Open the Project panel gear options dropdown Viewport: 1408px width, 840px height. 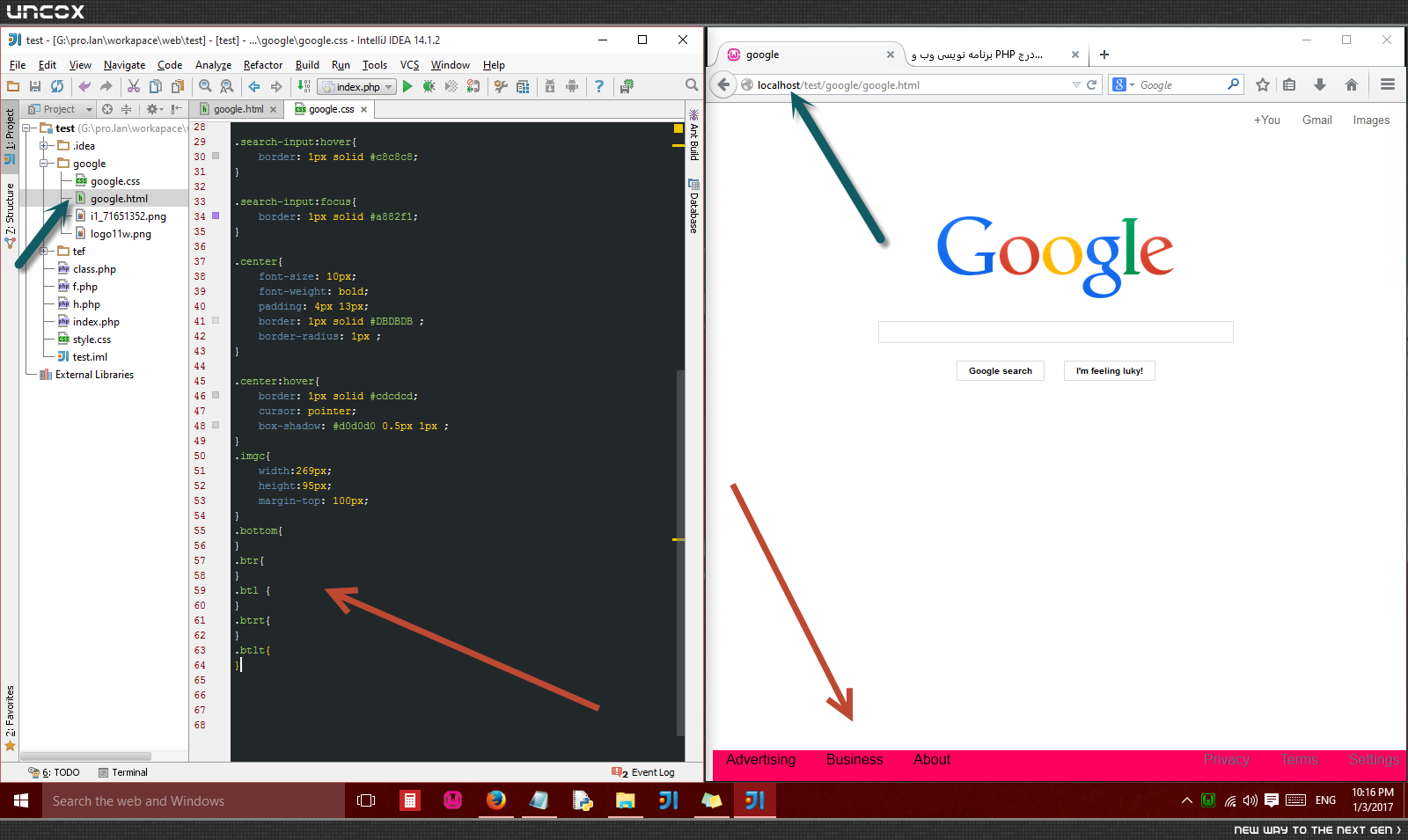click(x=155, y=109)
